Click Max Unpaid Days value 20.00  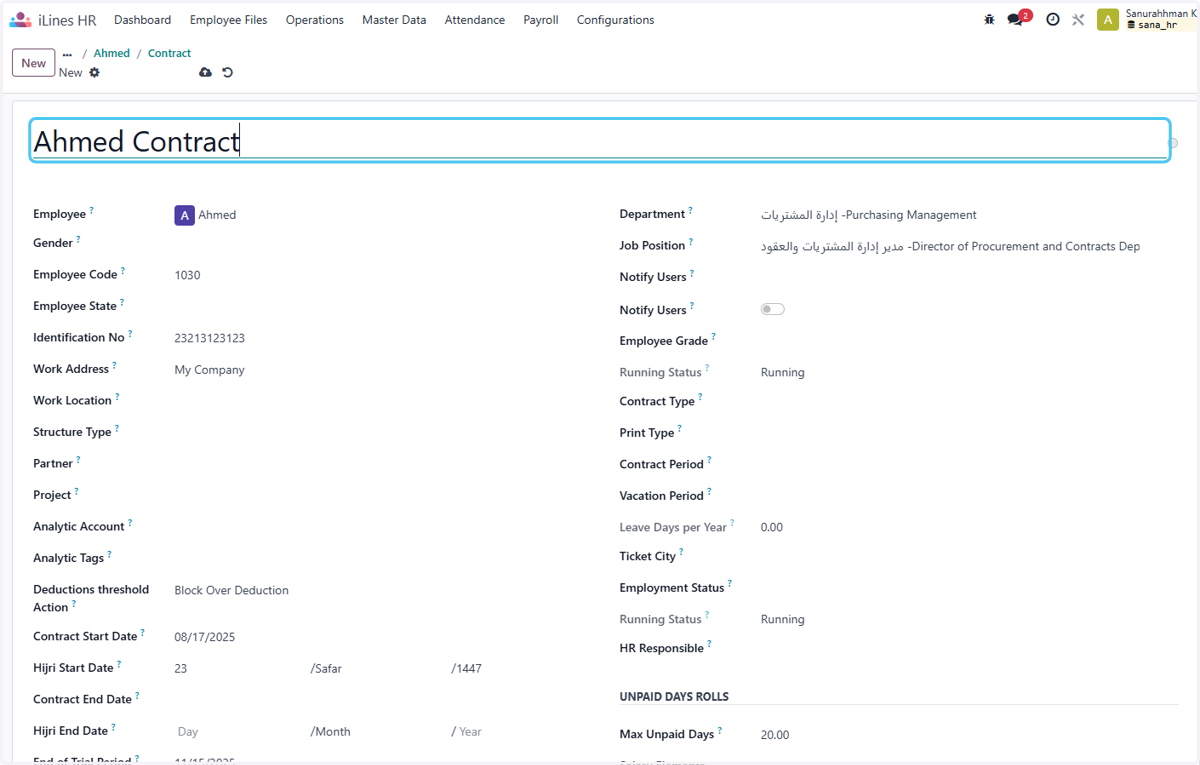pyautogui.click(x=775, y=735)
